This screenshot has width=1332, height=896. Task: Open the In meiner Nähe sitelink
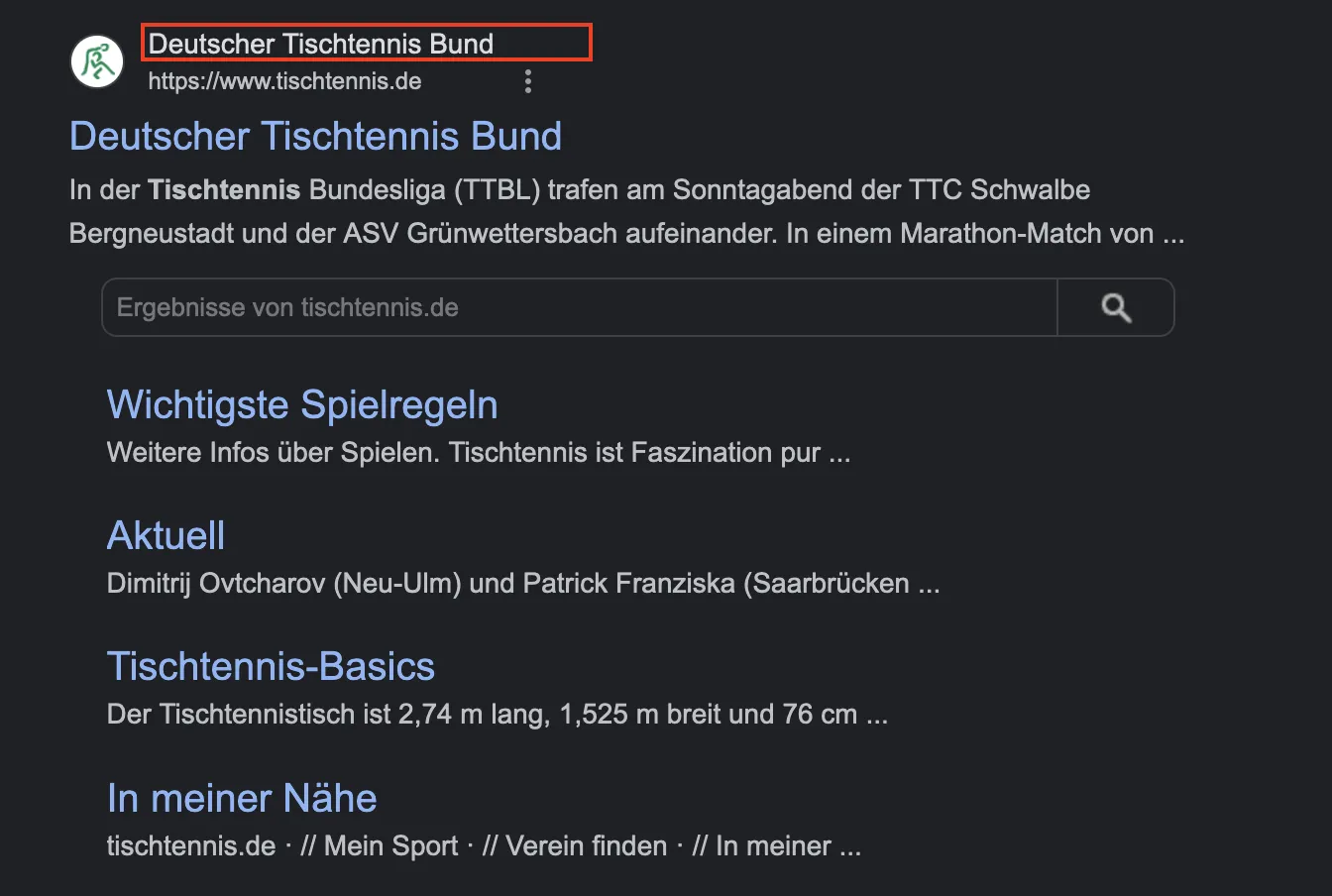tap(242, 798)
